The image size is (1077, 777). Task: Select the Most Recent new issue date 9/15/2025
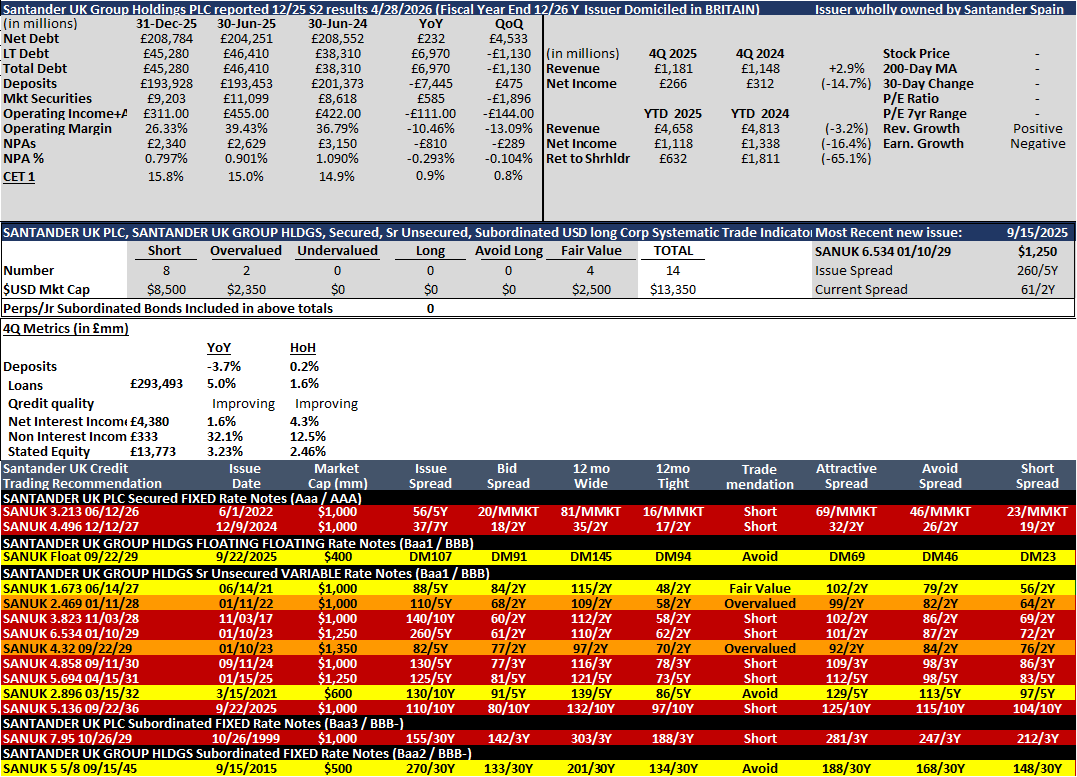1037,232
